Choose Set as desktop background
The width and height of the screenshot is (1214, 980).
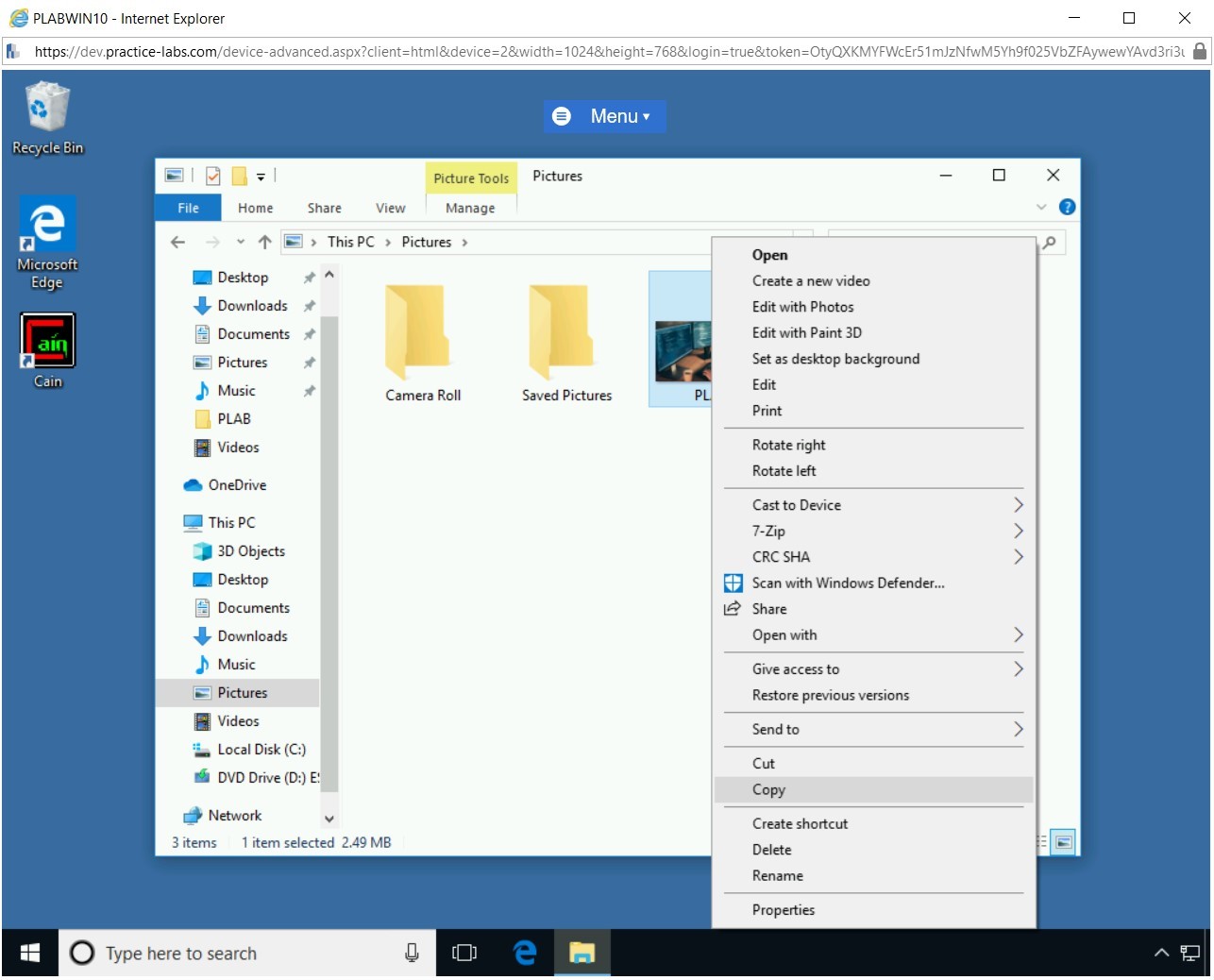point(835,359)
